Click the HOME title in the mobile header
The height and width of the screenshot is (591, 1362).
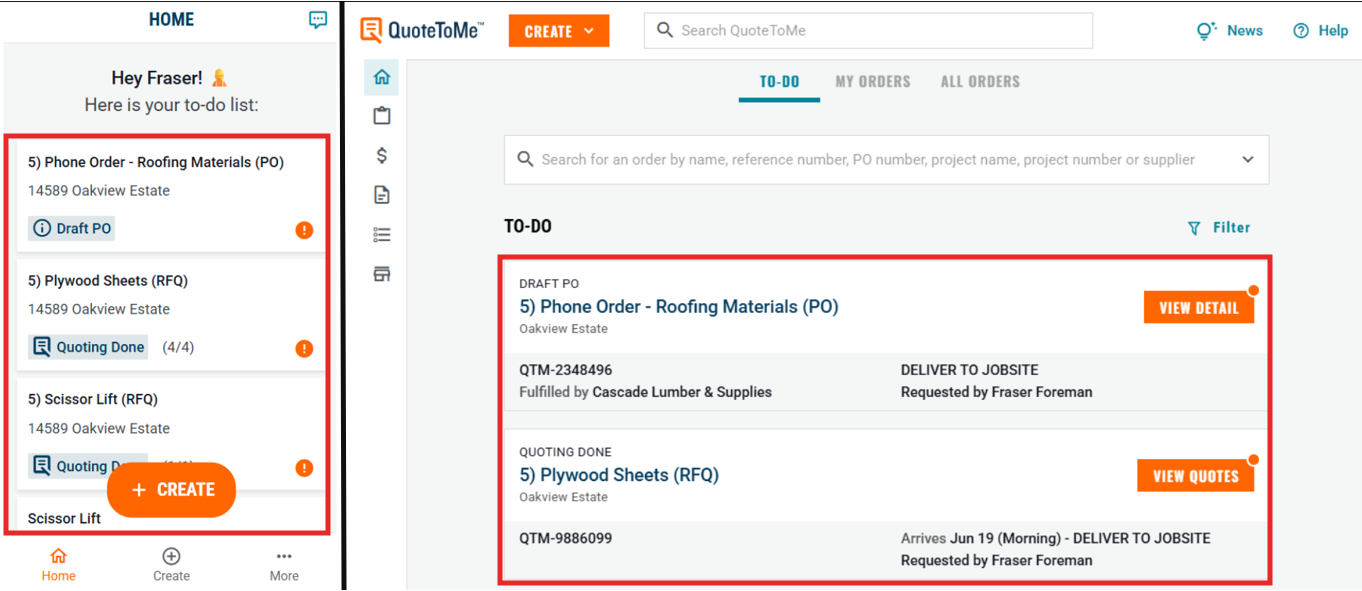tap(172, 19)
